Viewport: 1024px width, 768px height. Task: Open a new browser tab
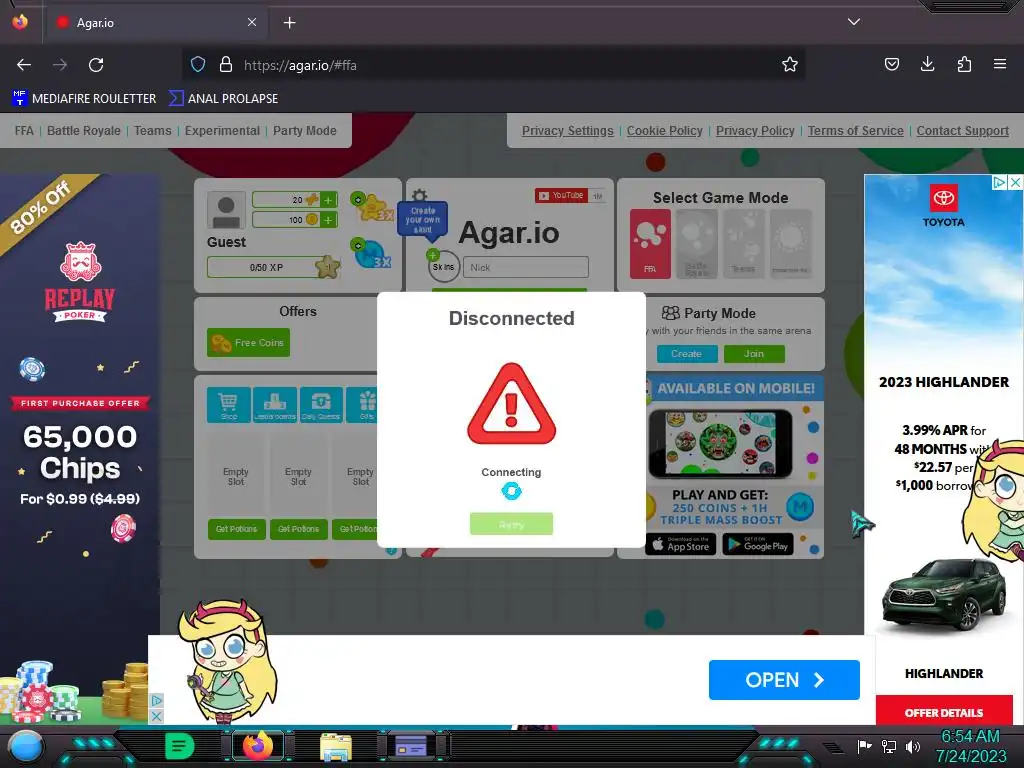289,23
